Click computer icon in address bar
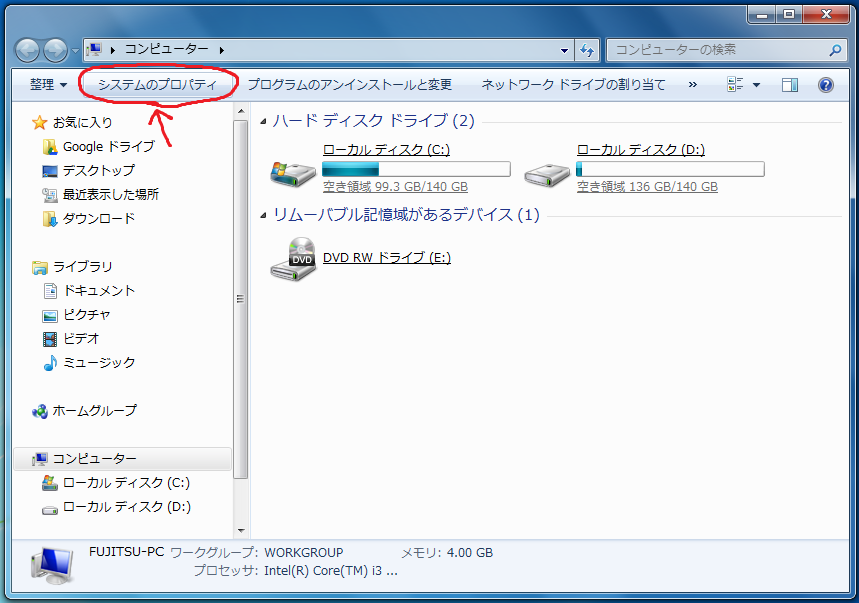859x603 pixels. [x=94, y=50]
